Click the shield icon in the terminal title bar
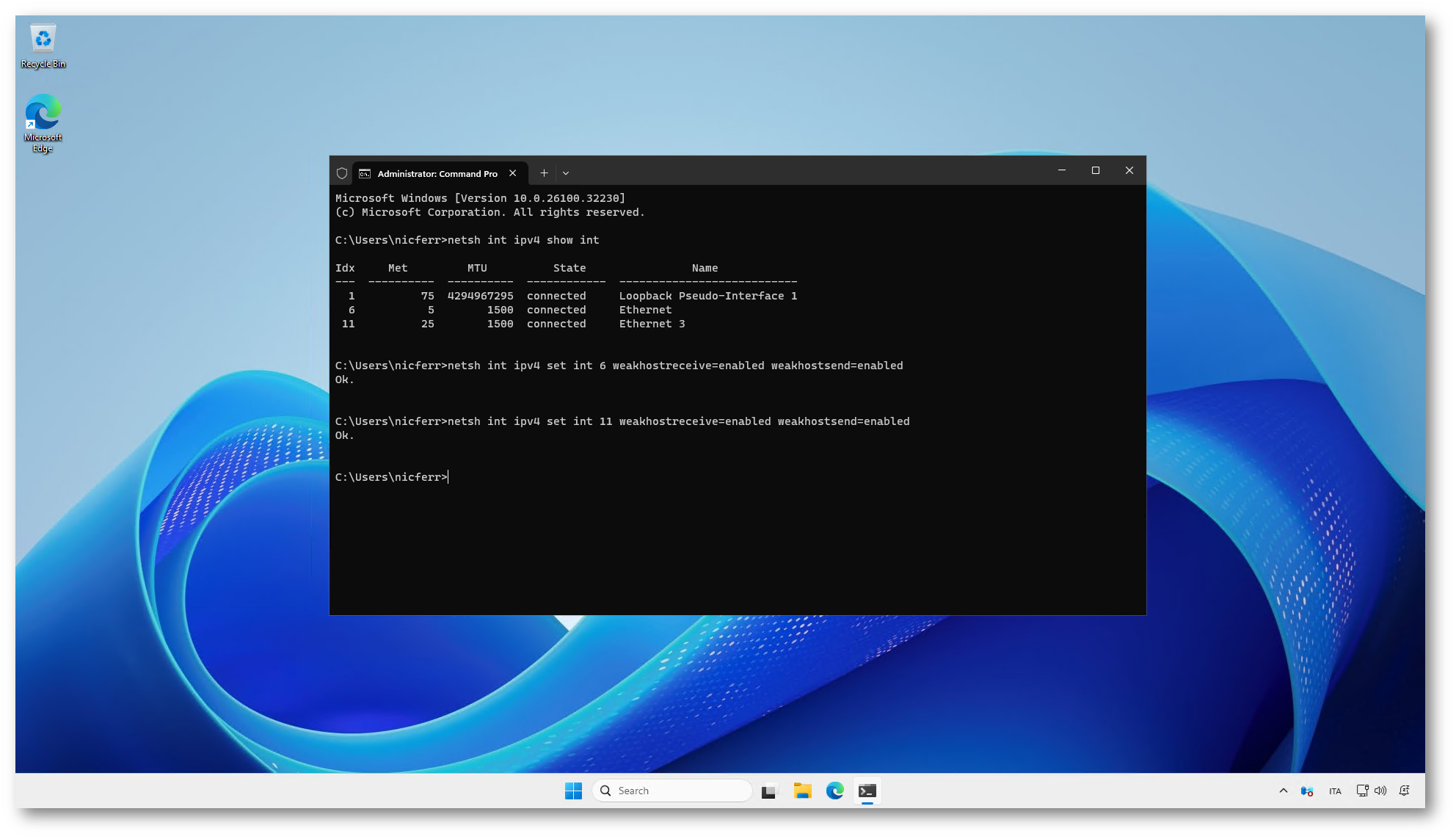 [342, 173]
